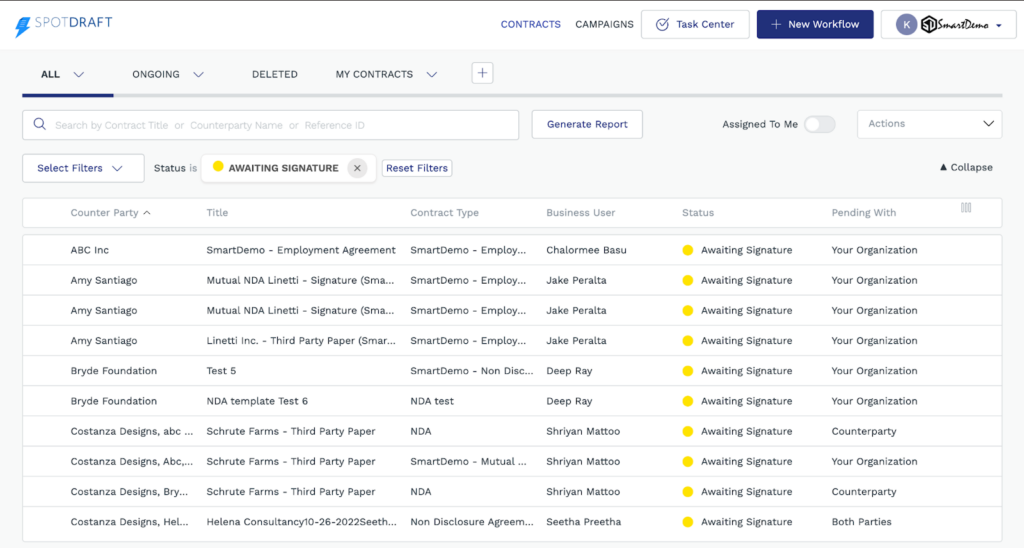Open the Select Filters dropdown

click(83, 168)
